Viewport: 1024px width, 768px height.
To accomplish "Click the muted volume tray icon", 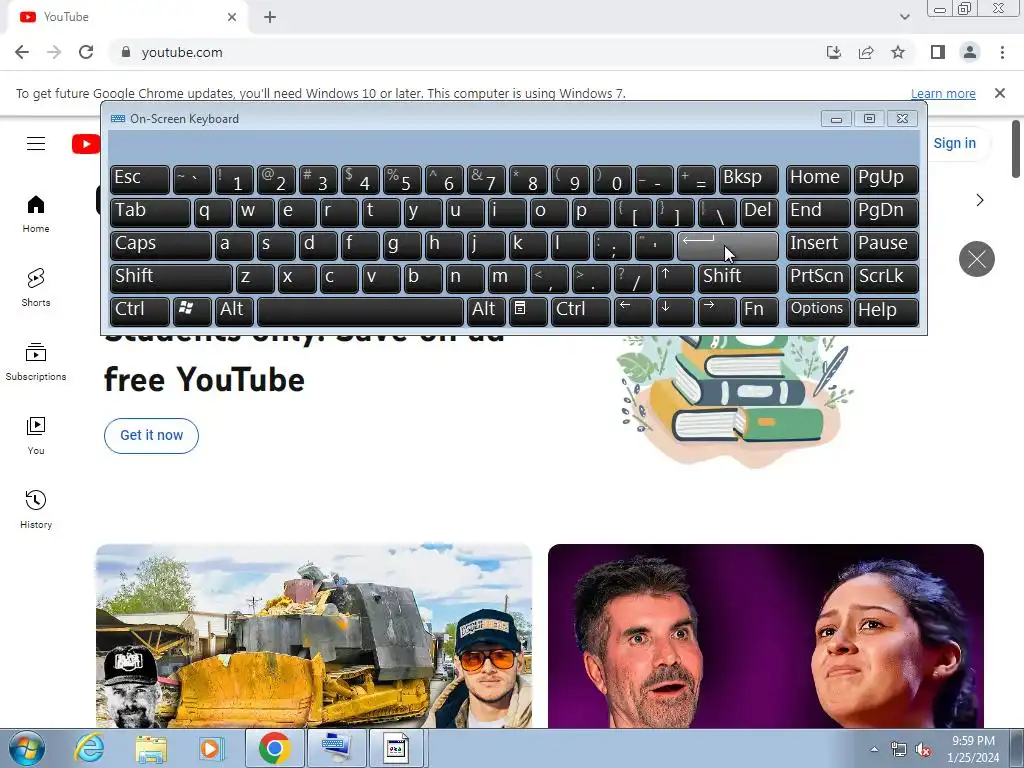I will pyautogui.click(x=923, y=750).
